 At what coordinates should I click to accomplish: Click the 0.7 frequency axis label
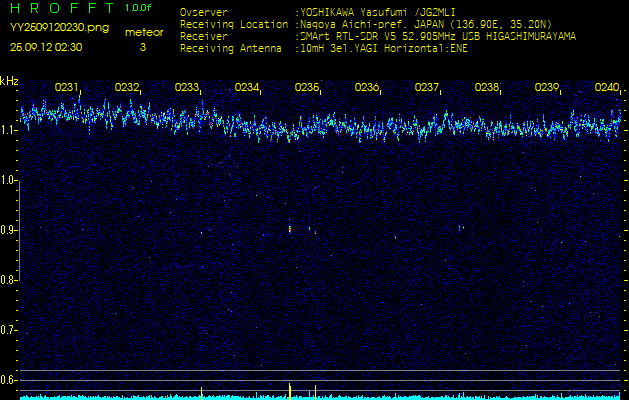click(9, 329)
